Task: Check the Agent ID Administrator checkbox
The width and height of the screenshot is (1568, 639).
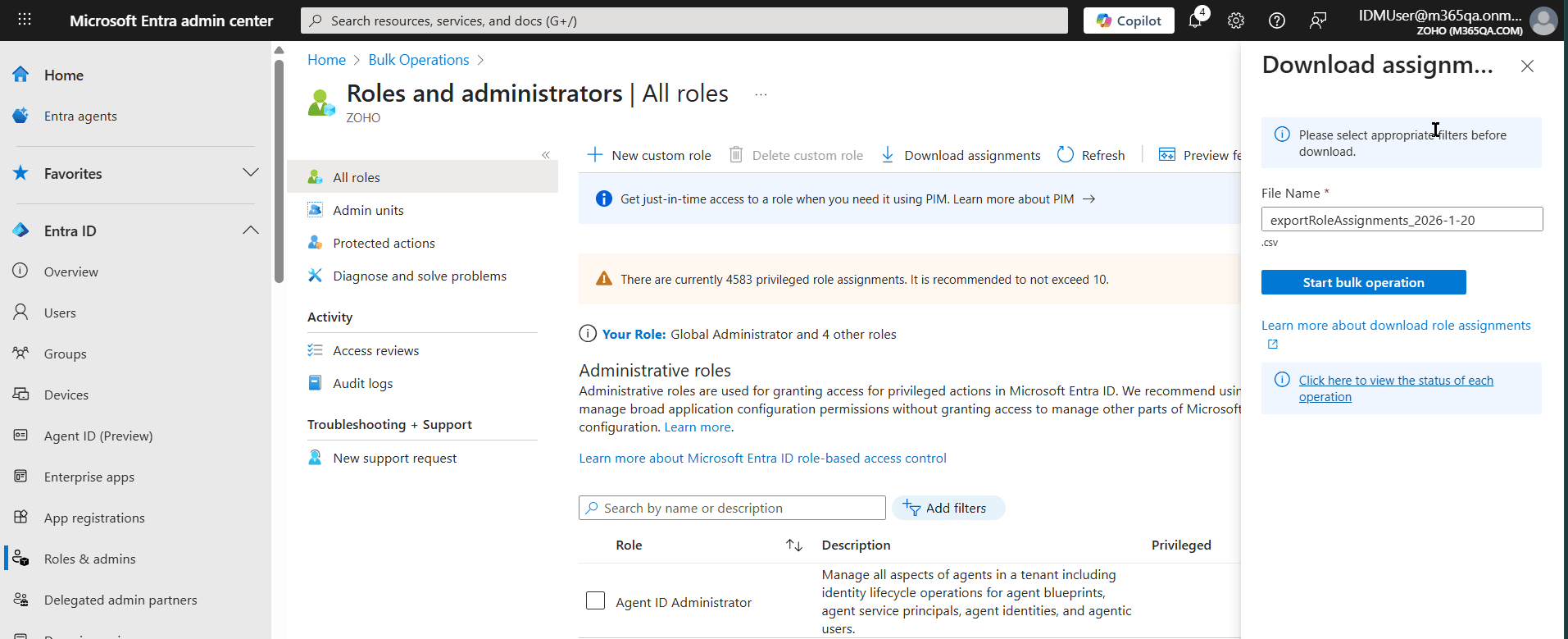Action: point(596,600)
